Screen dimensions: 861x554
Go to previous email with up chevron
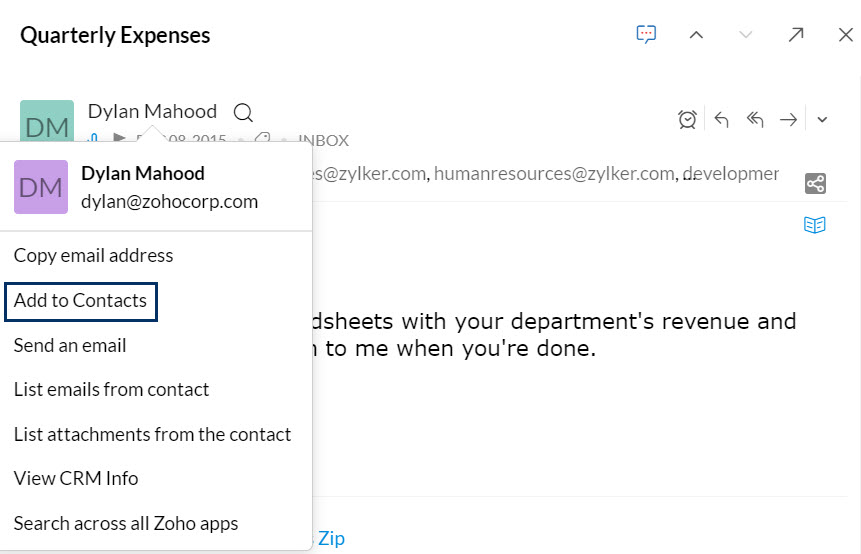tap(696, 35)
